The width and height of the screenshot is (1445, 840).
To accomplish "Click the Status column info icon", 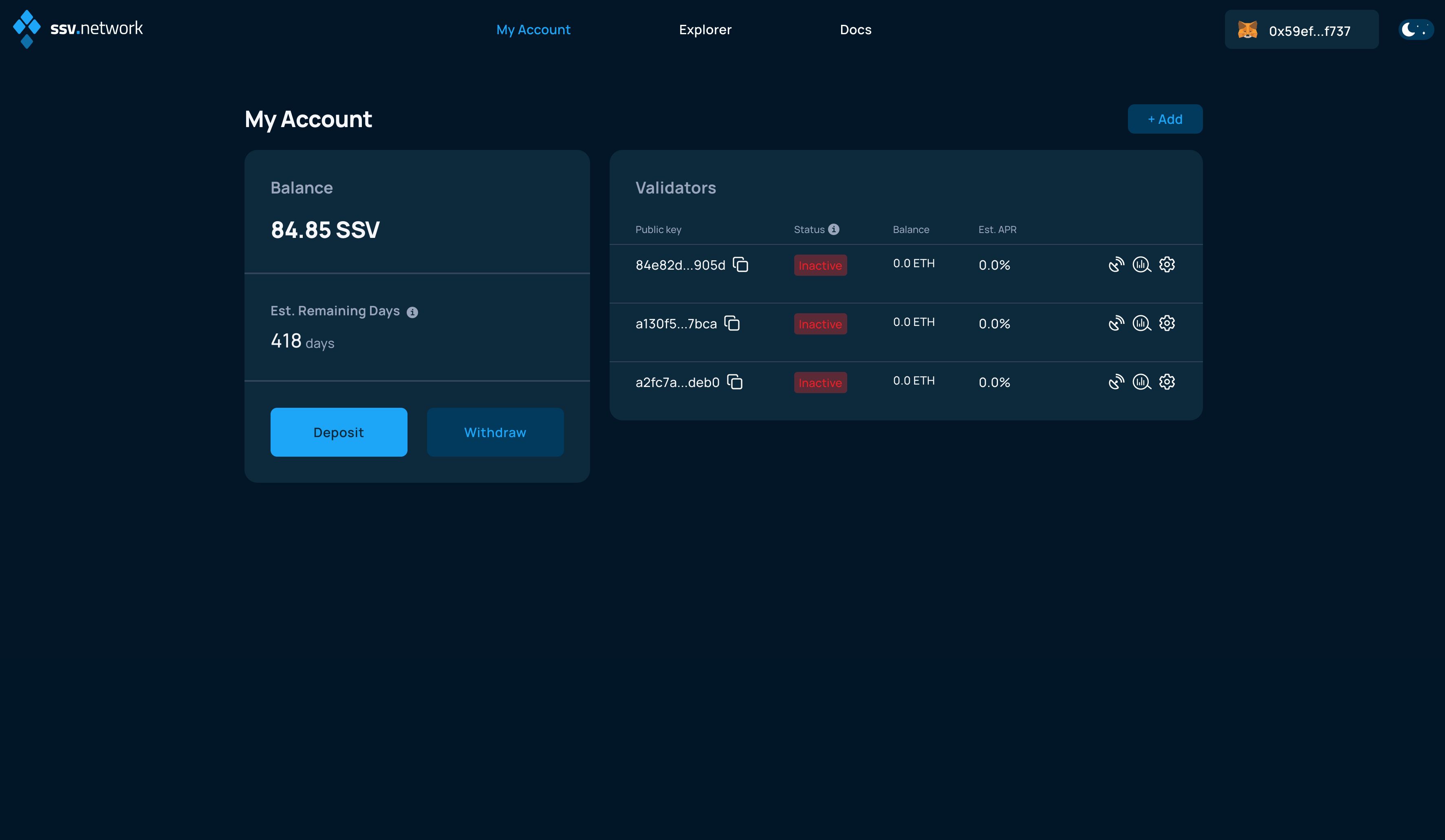I will point(834,229).
